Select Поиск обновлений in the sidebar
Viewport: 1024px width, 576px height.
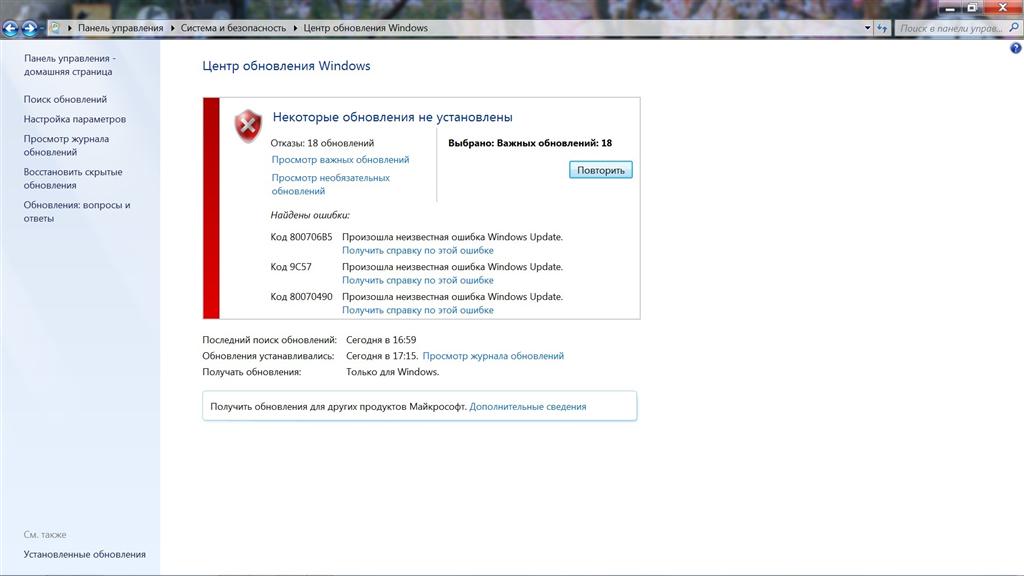click(x=65, y=99)
